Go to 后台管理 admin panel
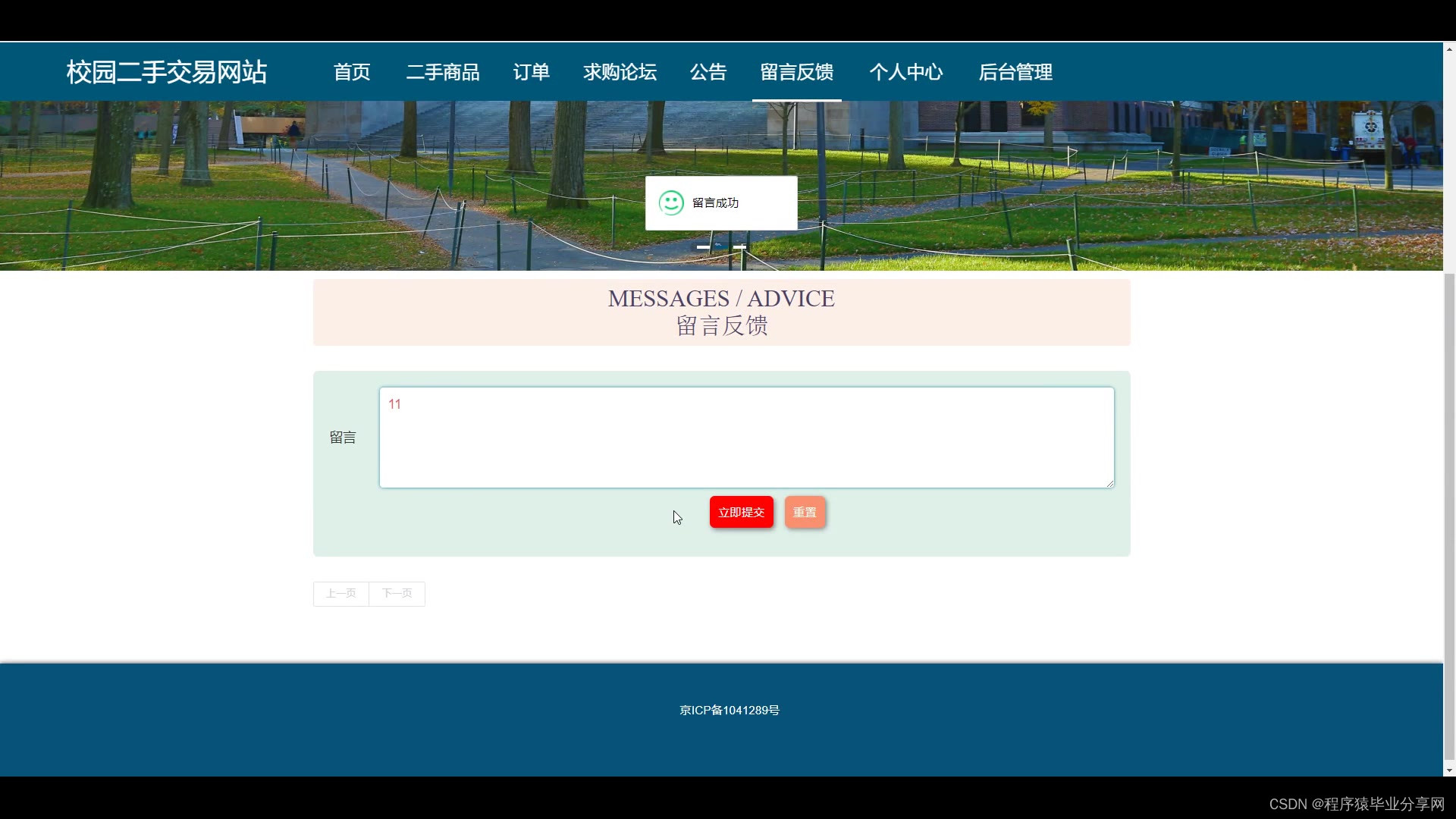Viewport: 1456px width, 819px height. (x=1015, y=72)
